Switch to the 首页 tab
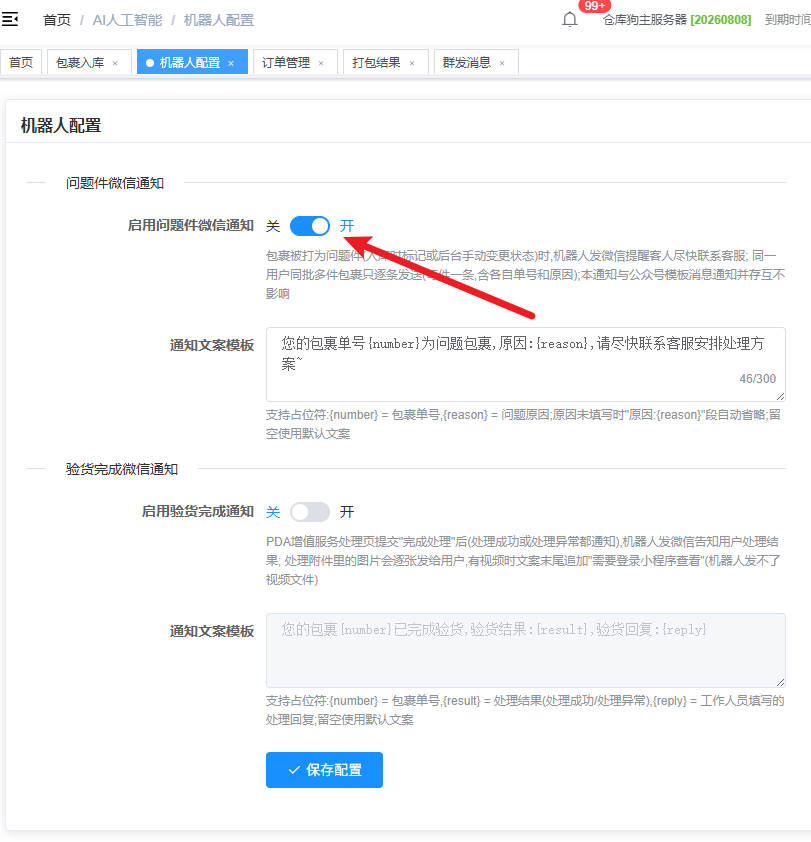 (21, 62)
